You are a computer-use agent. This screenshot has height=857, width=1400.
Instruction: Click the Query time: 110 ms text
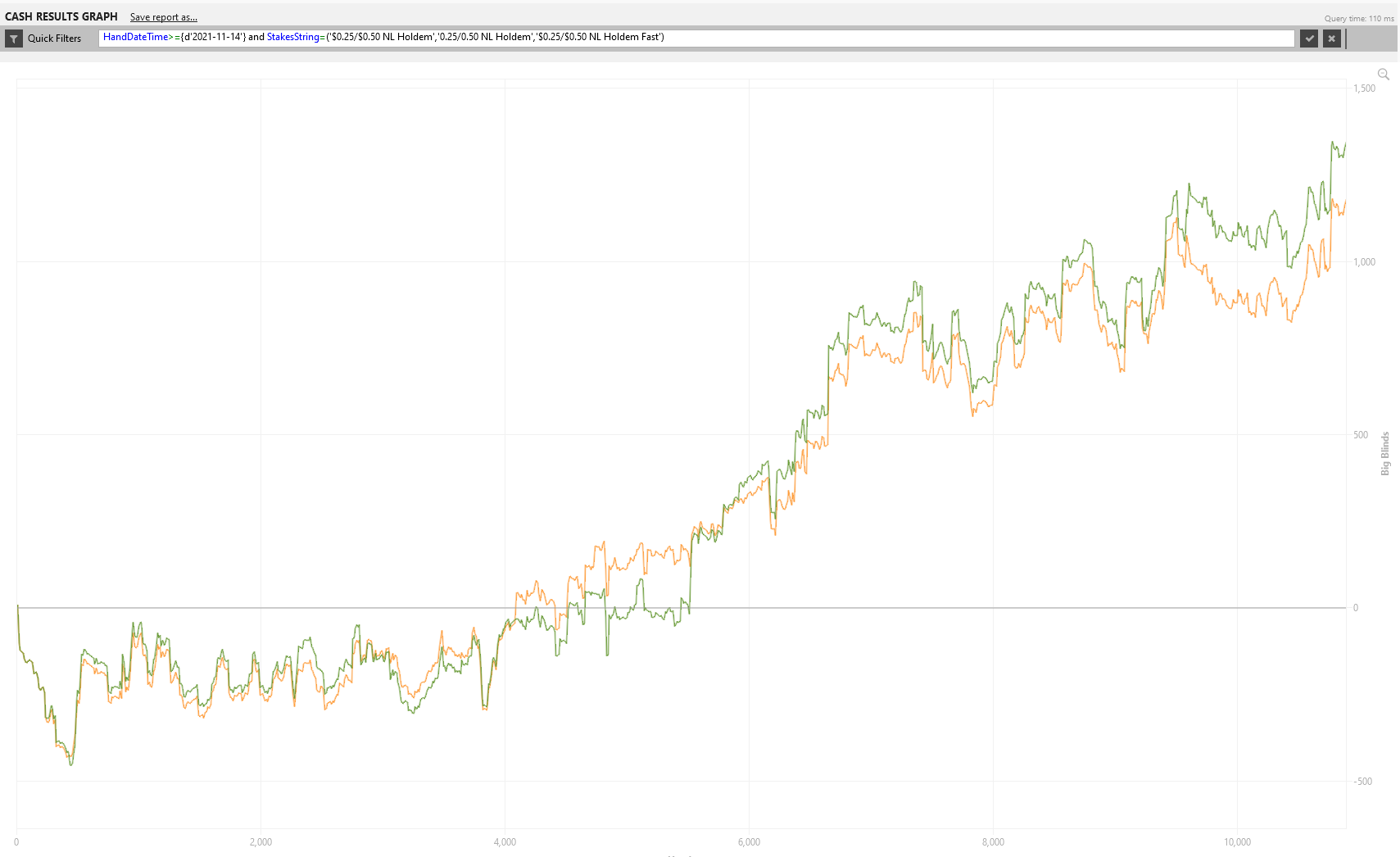point(1359,19)
